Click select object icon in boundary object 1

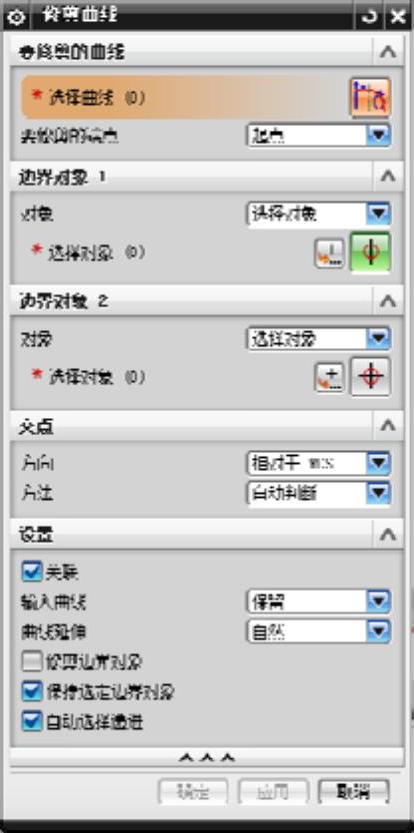[x=370, y=252]
